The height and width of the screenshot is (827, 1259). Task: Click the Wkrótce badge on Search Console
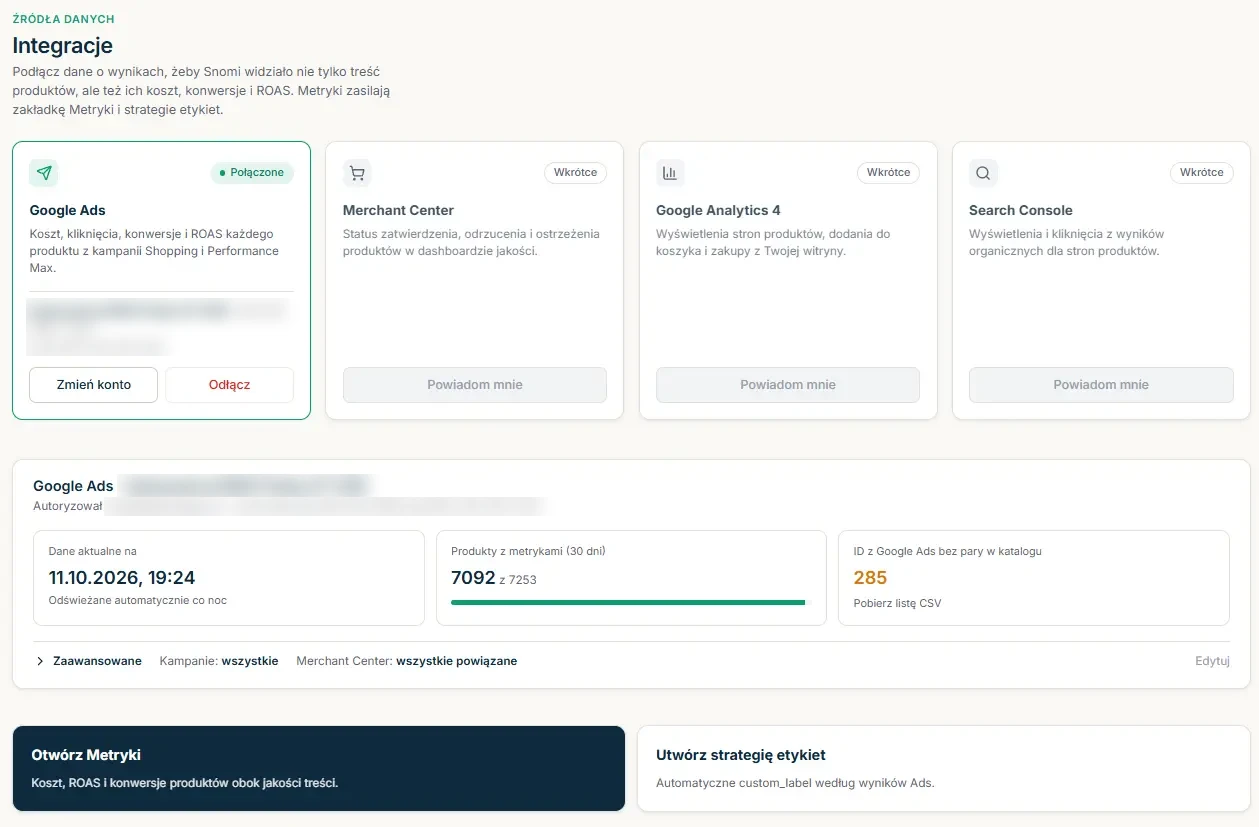click(x=1201, y=173)
